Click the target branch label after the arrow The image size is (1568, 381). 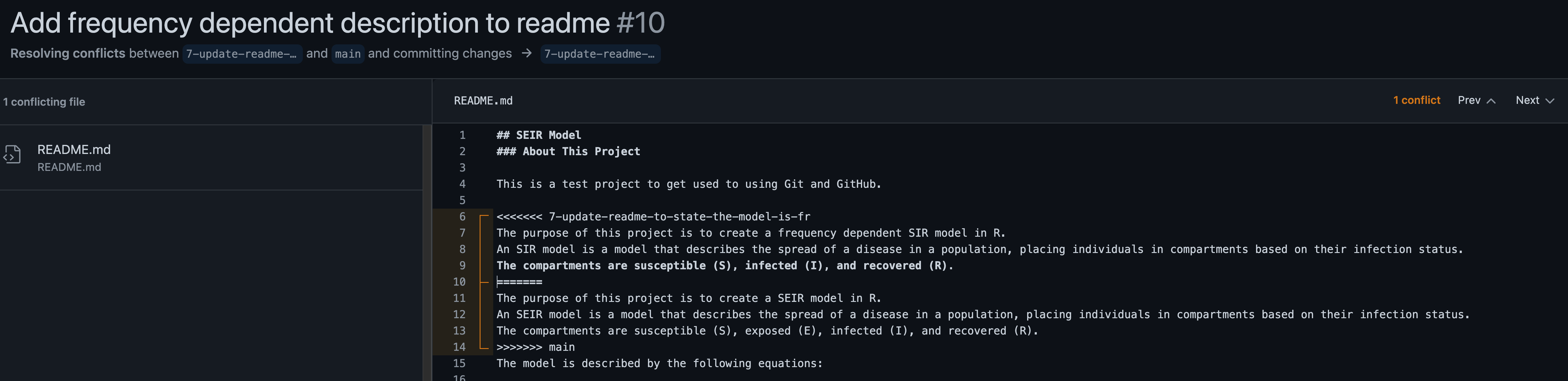600,54
